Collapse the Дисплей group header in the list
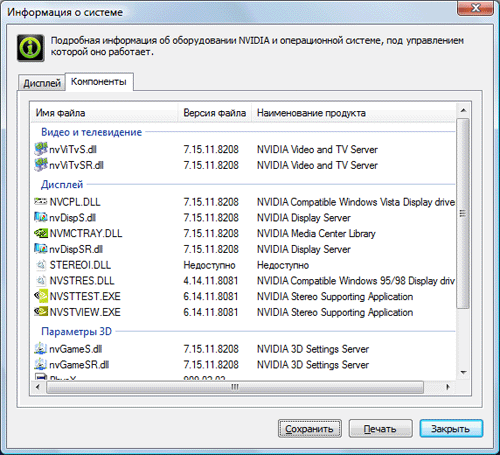 62,184
